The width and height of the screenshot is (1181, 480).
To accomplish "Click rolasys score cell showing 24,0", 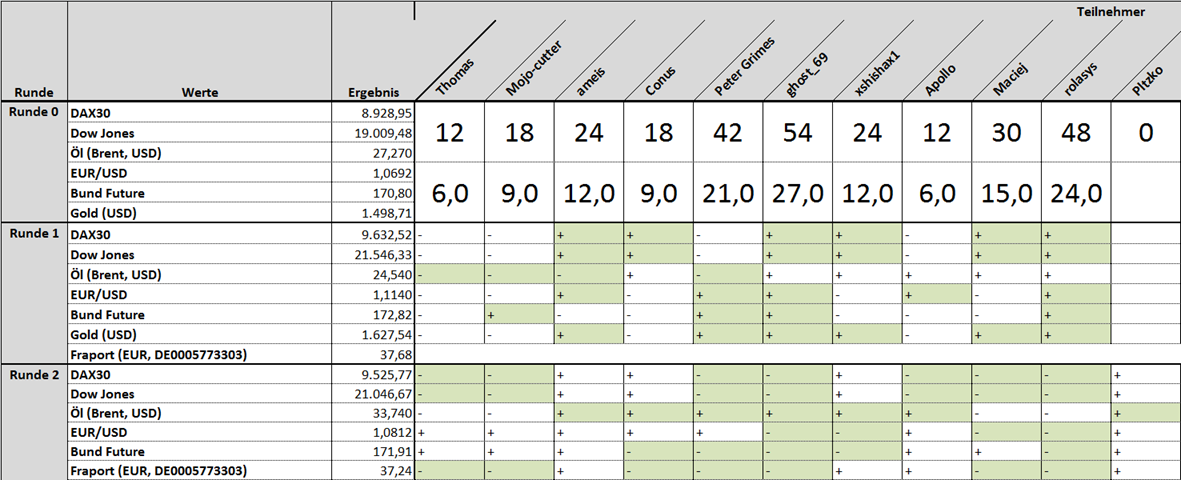I will click(1076, 193).
